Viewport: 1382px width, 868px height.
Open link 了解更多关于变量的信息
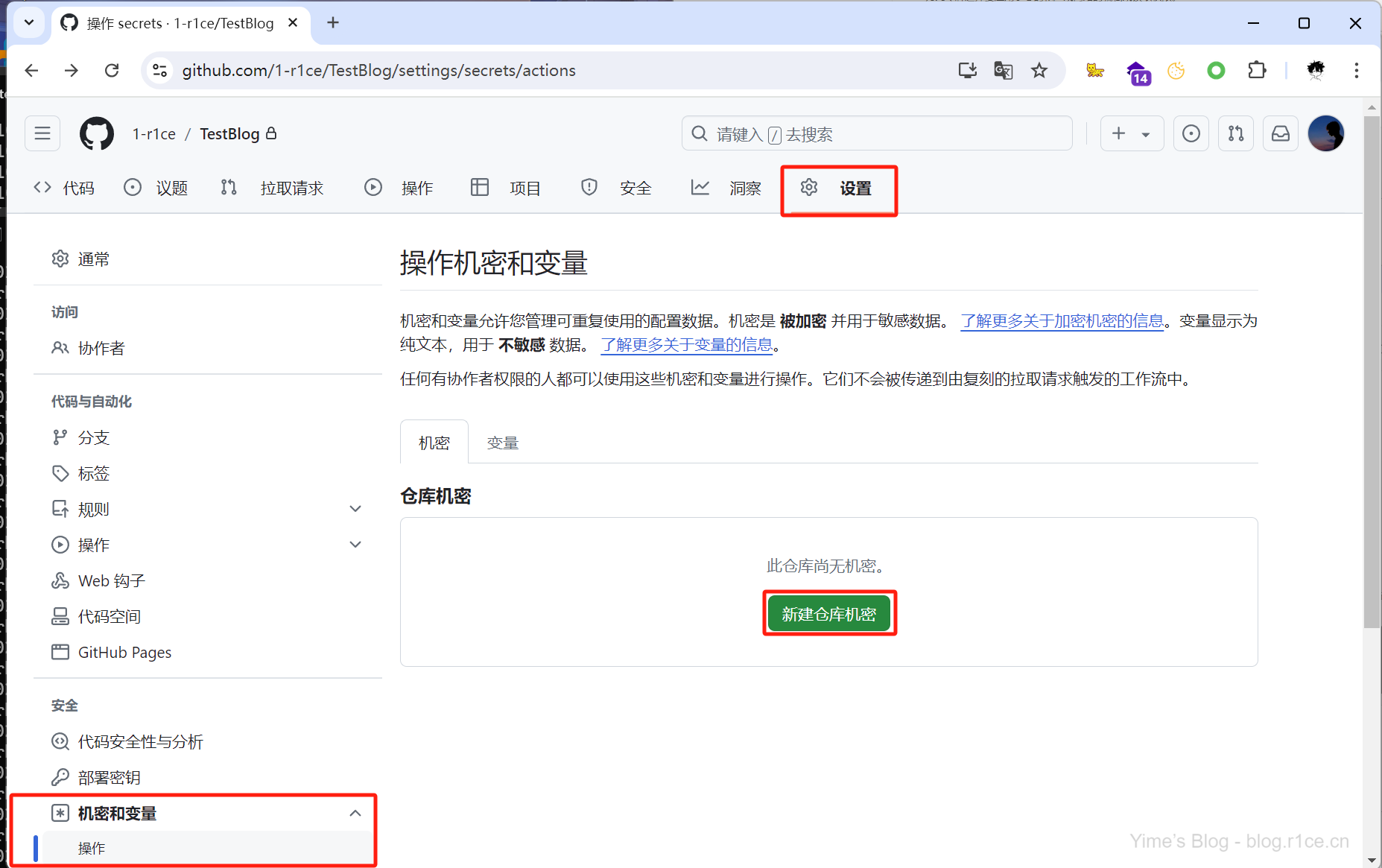tap(686, 345)
